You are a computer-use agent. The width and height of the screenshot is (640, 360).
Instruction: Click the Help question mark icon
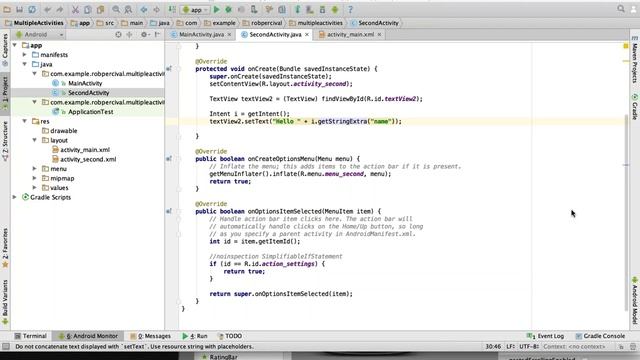(350, 9)
